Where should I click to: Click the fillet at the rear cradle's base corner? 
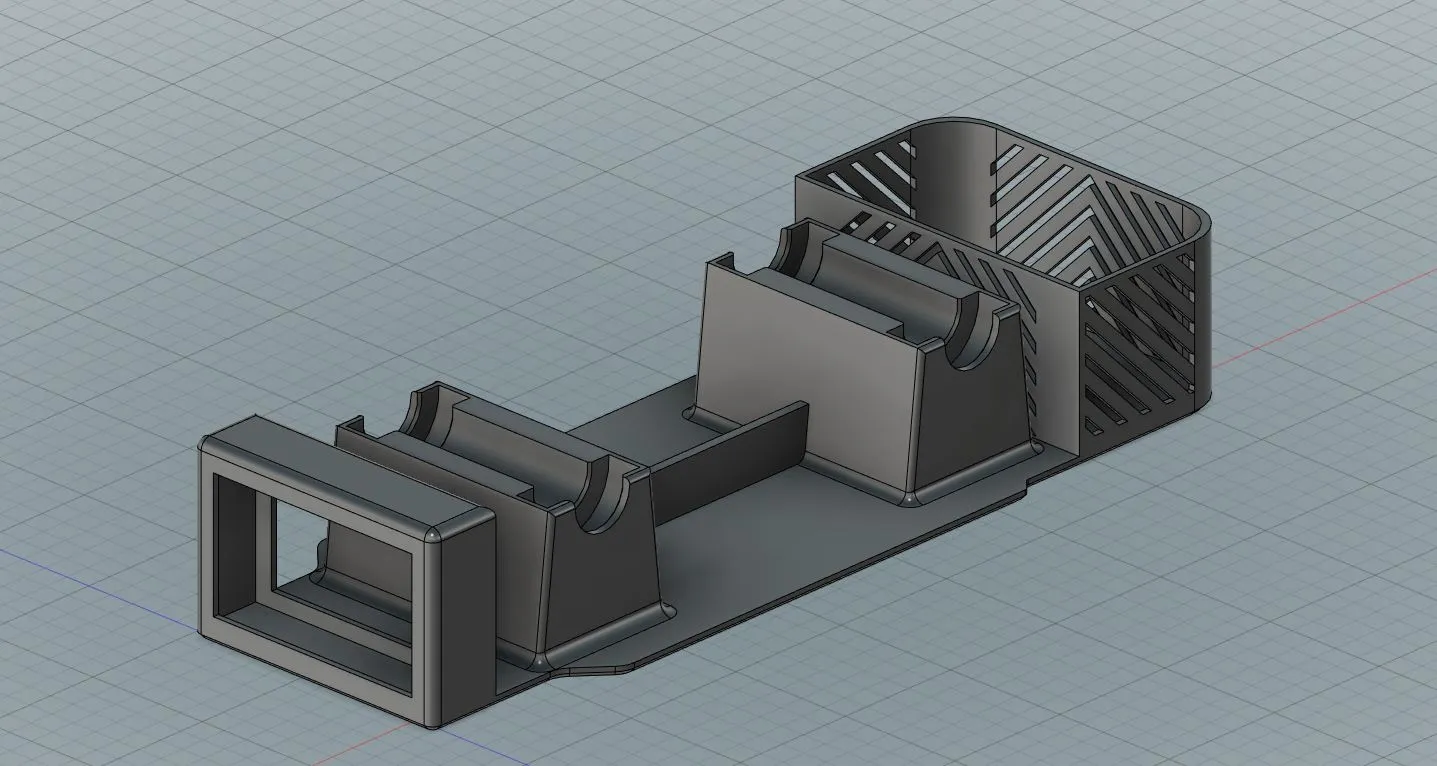pyautogui.click(x=910, y=496)
